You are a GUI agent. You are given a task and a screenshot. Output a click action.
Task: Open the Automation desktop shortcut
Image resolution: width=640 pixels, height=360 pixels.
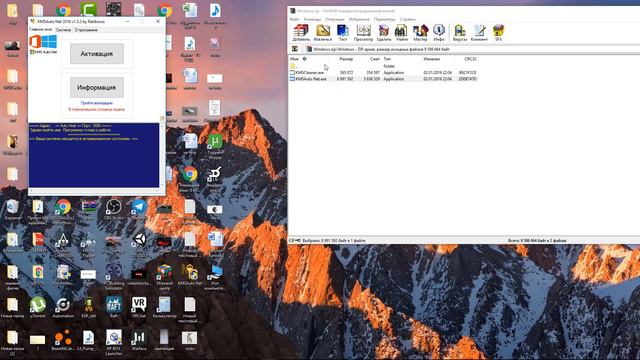click(63, 307)
